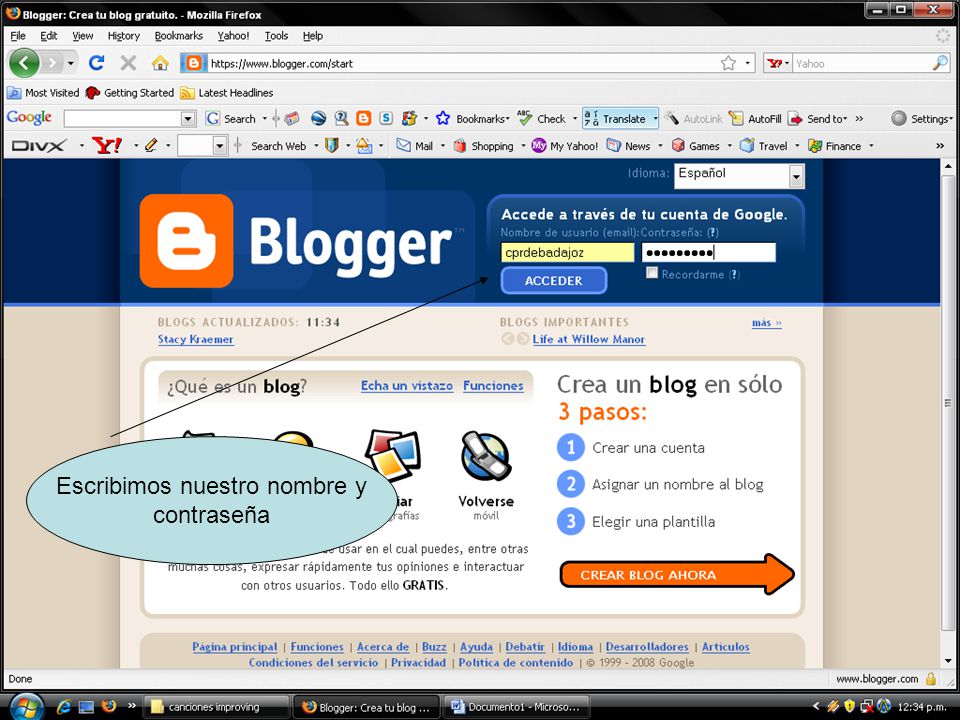Open Yahoo Games toolbar item
The height and width of the screenshot is (720, 960).
click(x=695, y=146)
